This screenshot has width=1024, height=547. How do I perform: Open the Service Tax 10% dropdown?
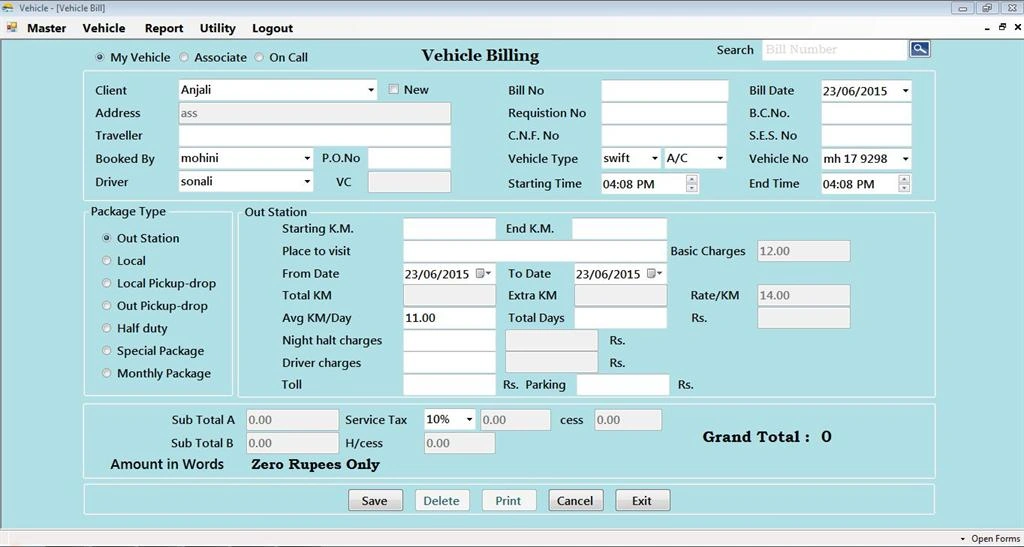[x=469, y=420]
